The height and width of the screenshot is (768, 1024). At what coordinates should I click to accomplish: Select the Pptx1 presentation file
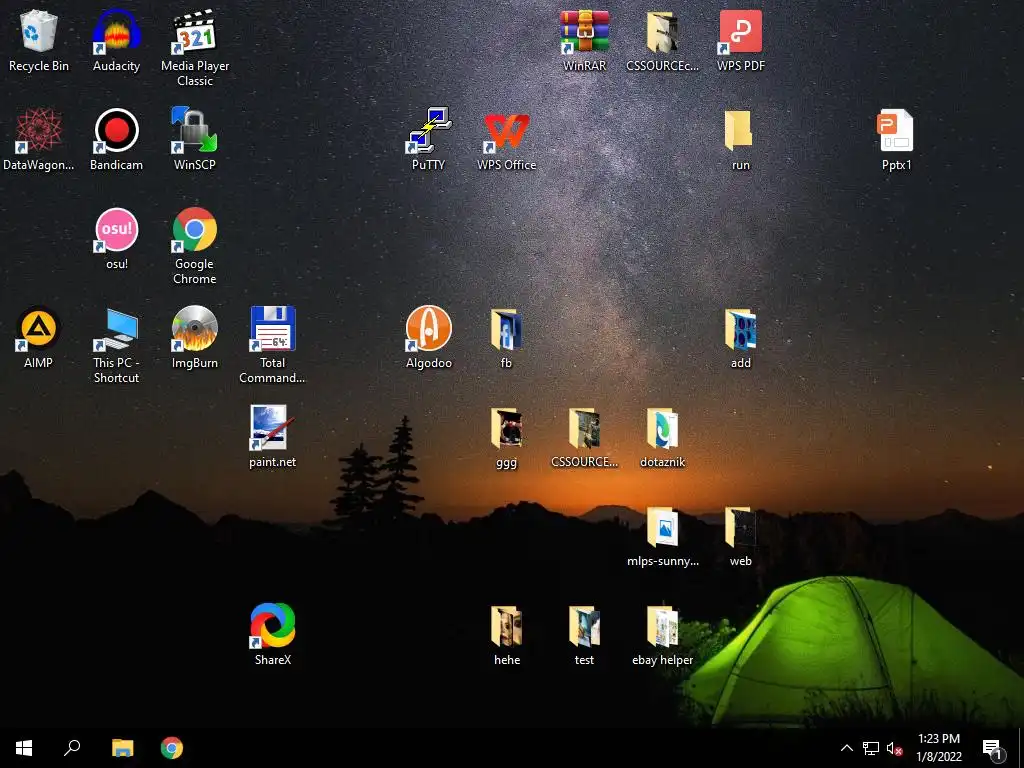pyautogui.click(x=896, y=139)
